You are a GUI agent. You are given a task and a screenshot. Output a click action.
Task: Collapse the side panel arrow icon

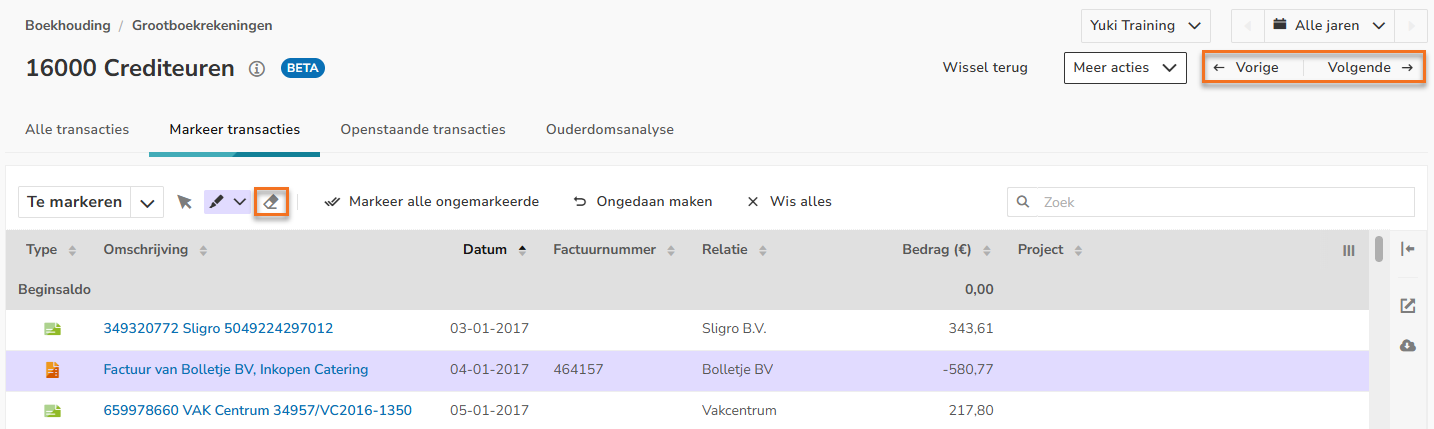[x=1408, y=249]
